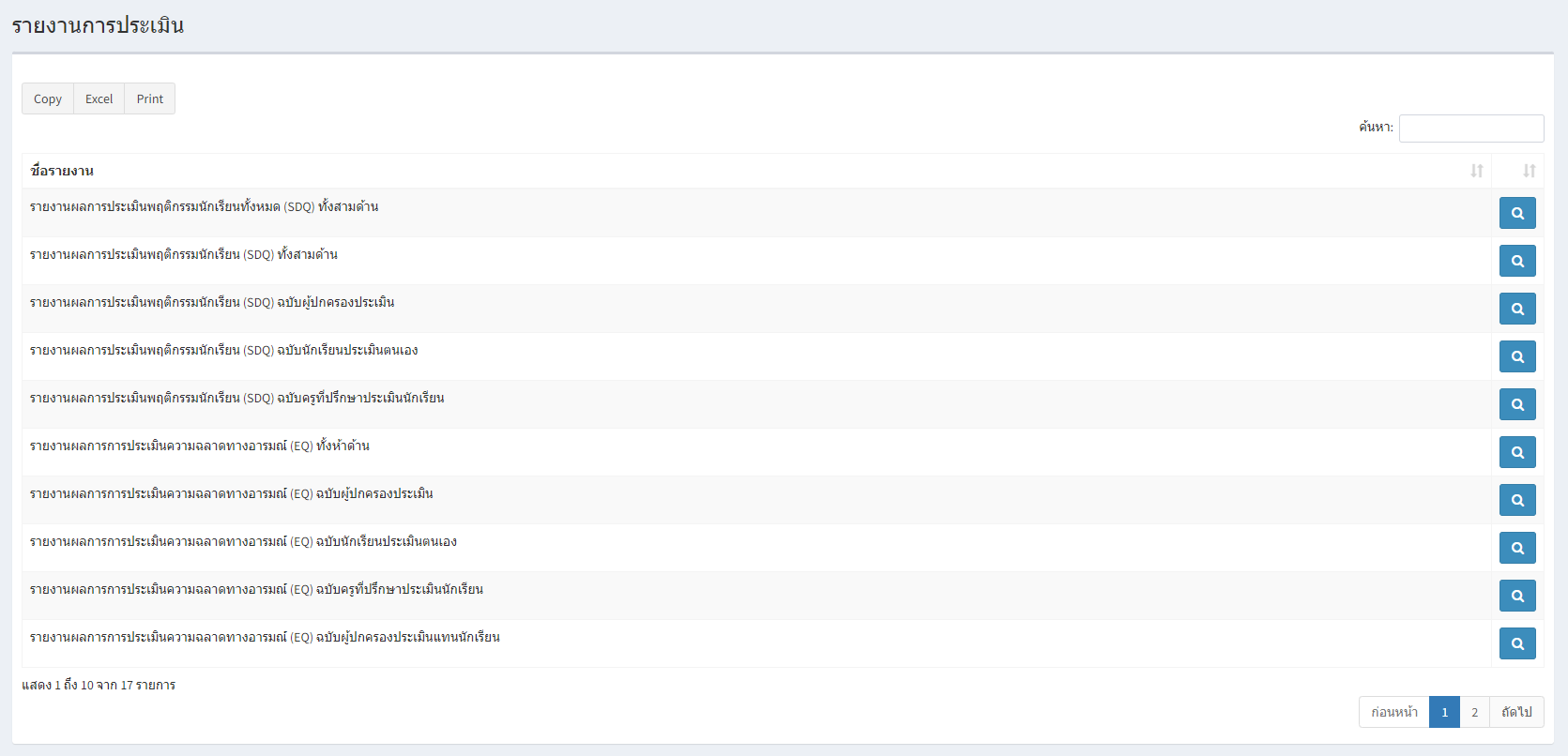The height and width of the screenshot is (756, 1568).
Task: Select row text EQ ทั้งห้าด้าน
Action: (x=199, y=446)
